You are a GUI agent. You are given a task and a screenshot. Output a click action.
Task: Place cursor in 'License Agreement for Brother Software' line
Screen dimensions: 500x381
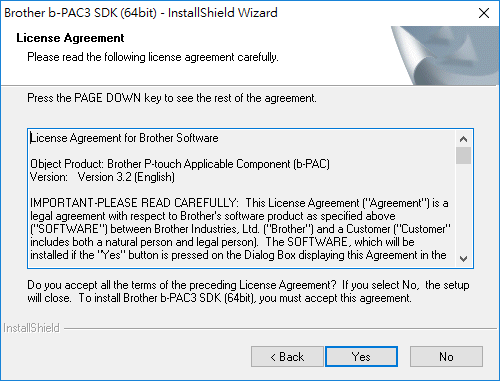click(x=124, y=138)
